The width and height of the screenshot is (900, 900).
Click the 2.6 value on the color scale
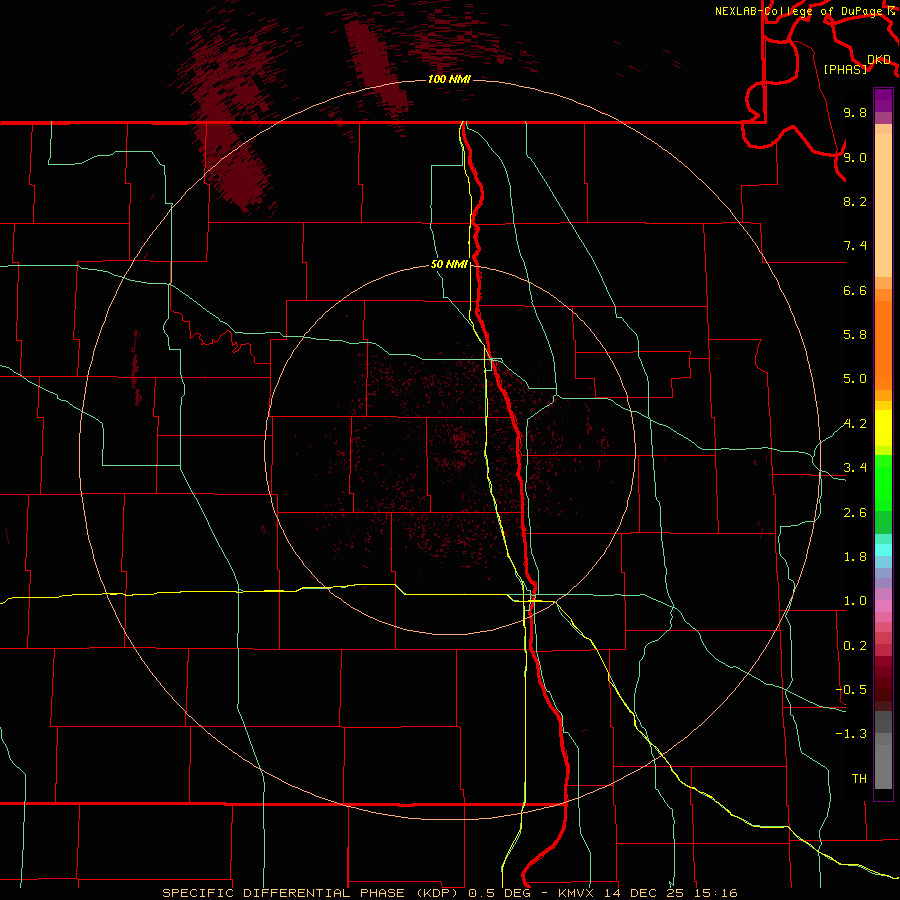tap(855, 513)
